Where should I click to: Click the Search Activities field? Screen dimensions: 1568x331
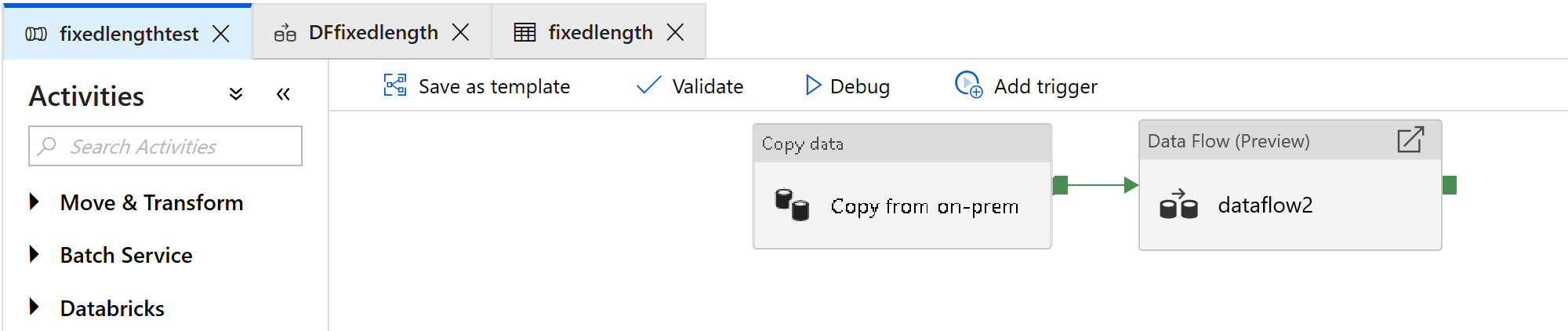coord(165,147)
